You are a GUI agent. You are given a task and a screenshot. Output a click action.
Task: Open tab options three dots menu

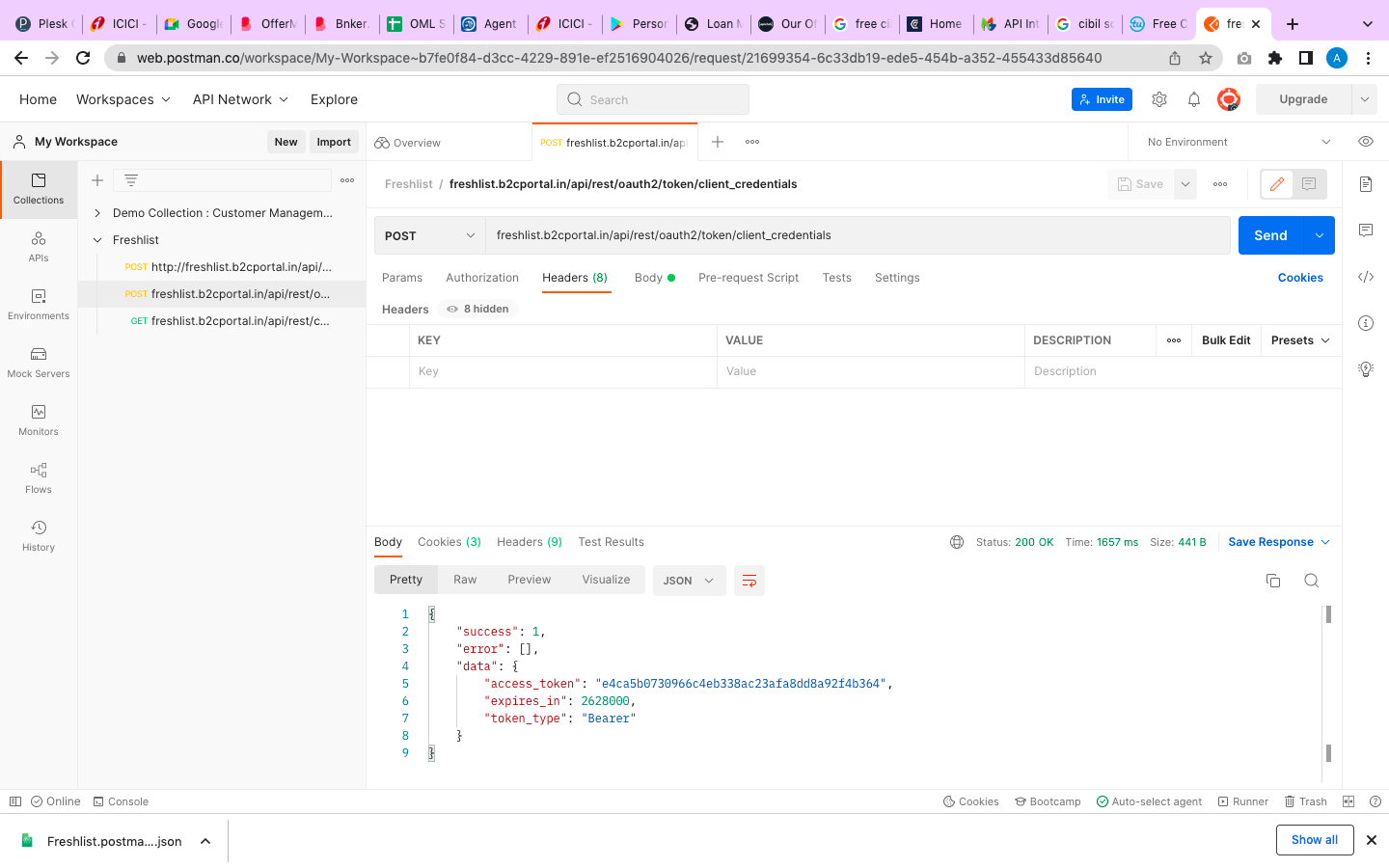(752, 142)
